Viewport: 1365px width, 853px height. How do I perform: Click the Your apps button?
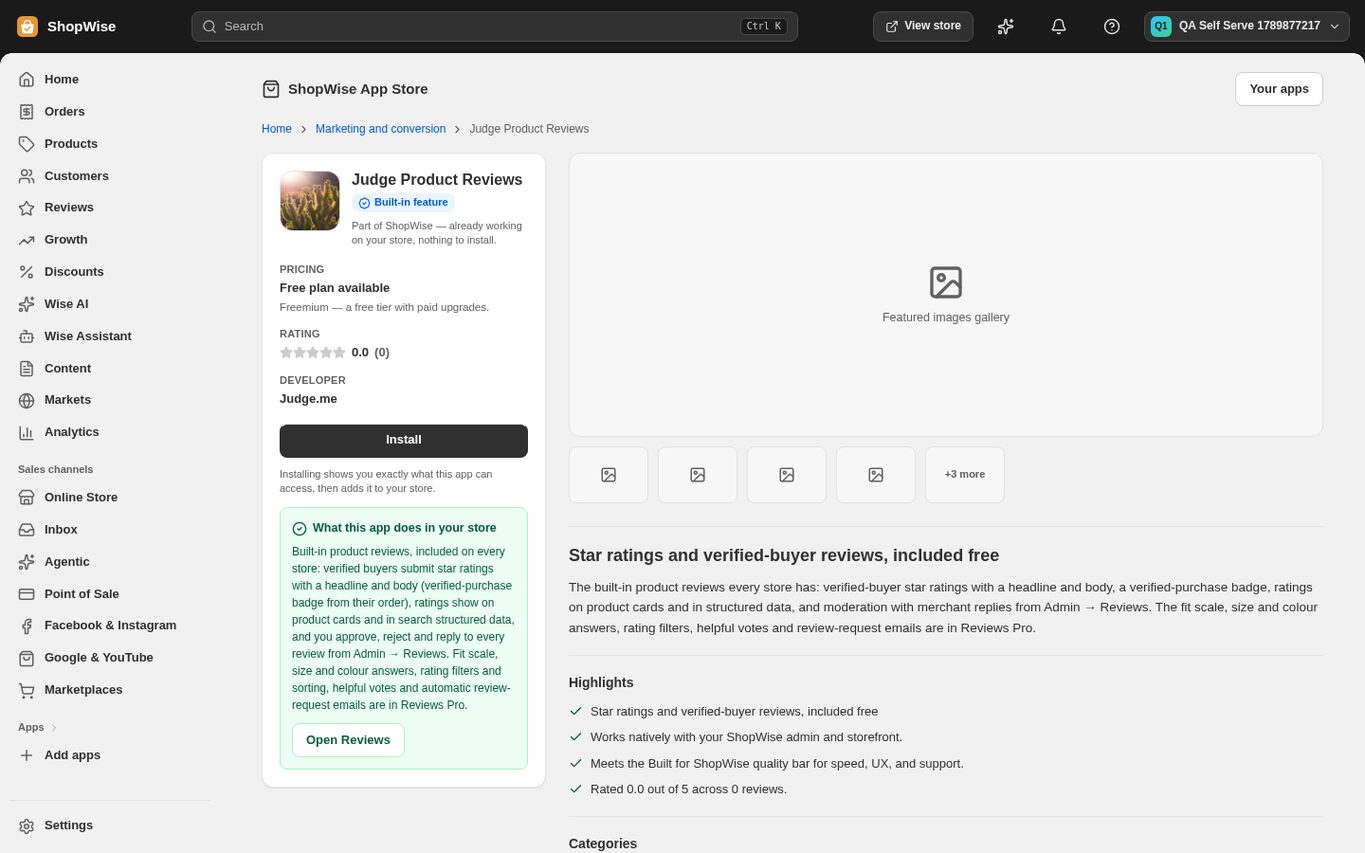[1279, 89]
